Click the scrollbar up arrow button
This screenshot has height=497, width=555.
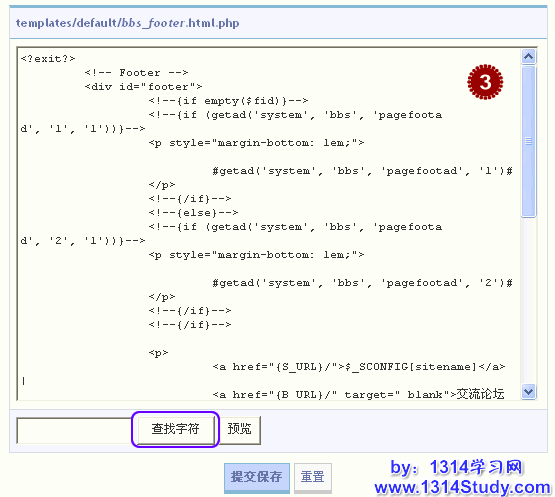point(528,57)
